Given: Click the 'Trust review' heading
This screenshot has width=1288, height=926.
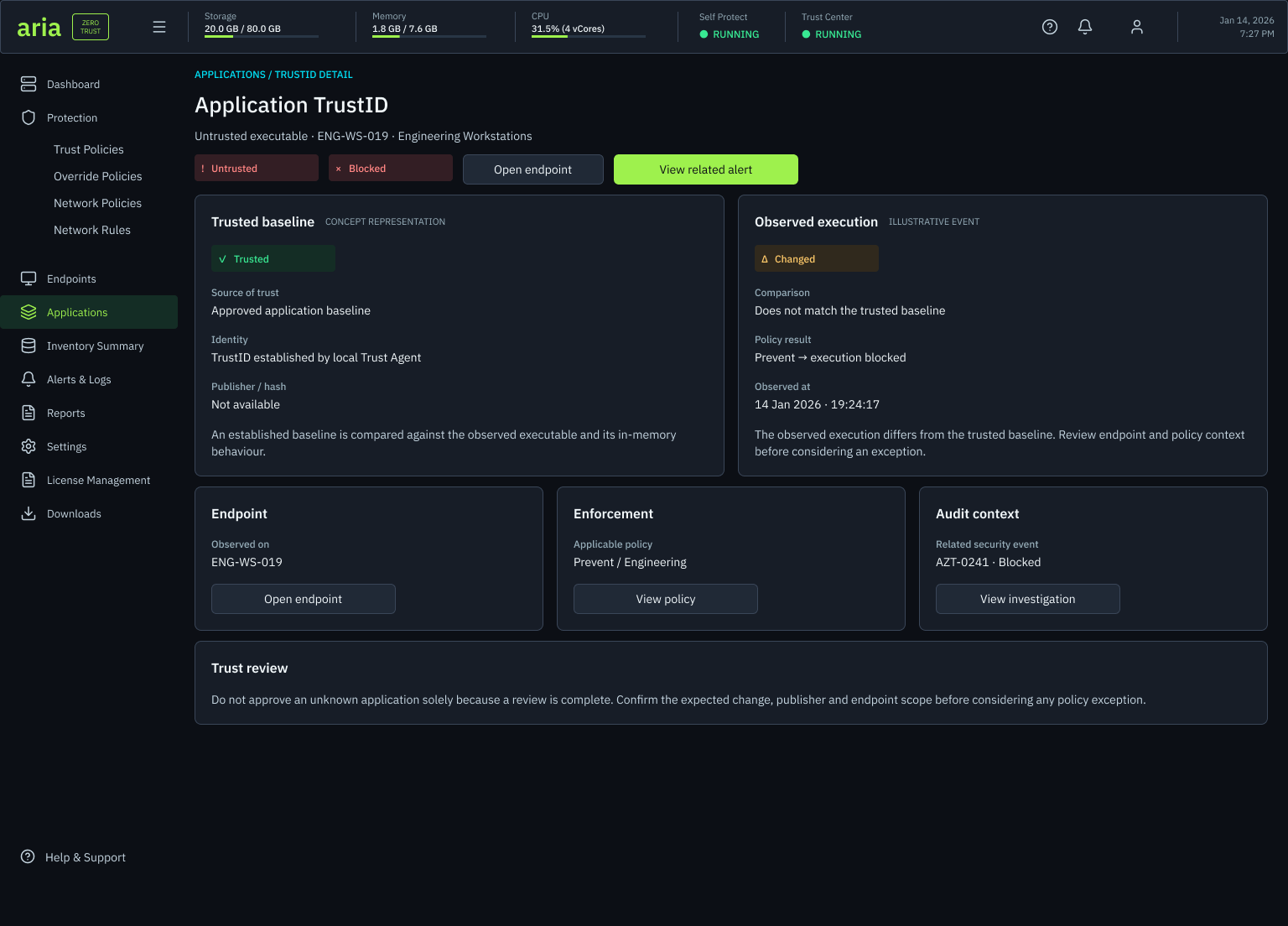Looking at the screenshot, I should point(249,668).
